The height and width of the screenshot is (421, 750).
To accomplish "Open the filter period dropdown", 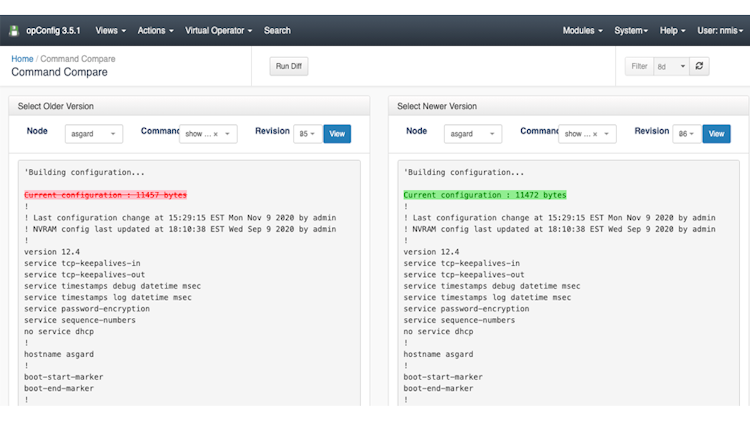I will (x=671, y=66).
